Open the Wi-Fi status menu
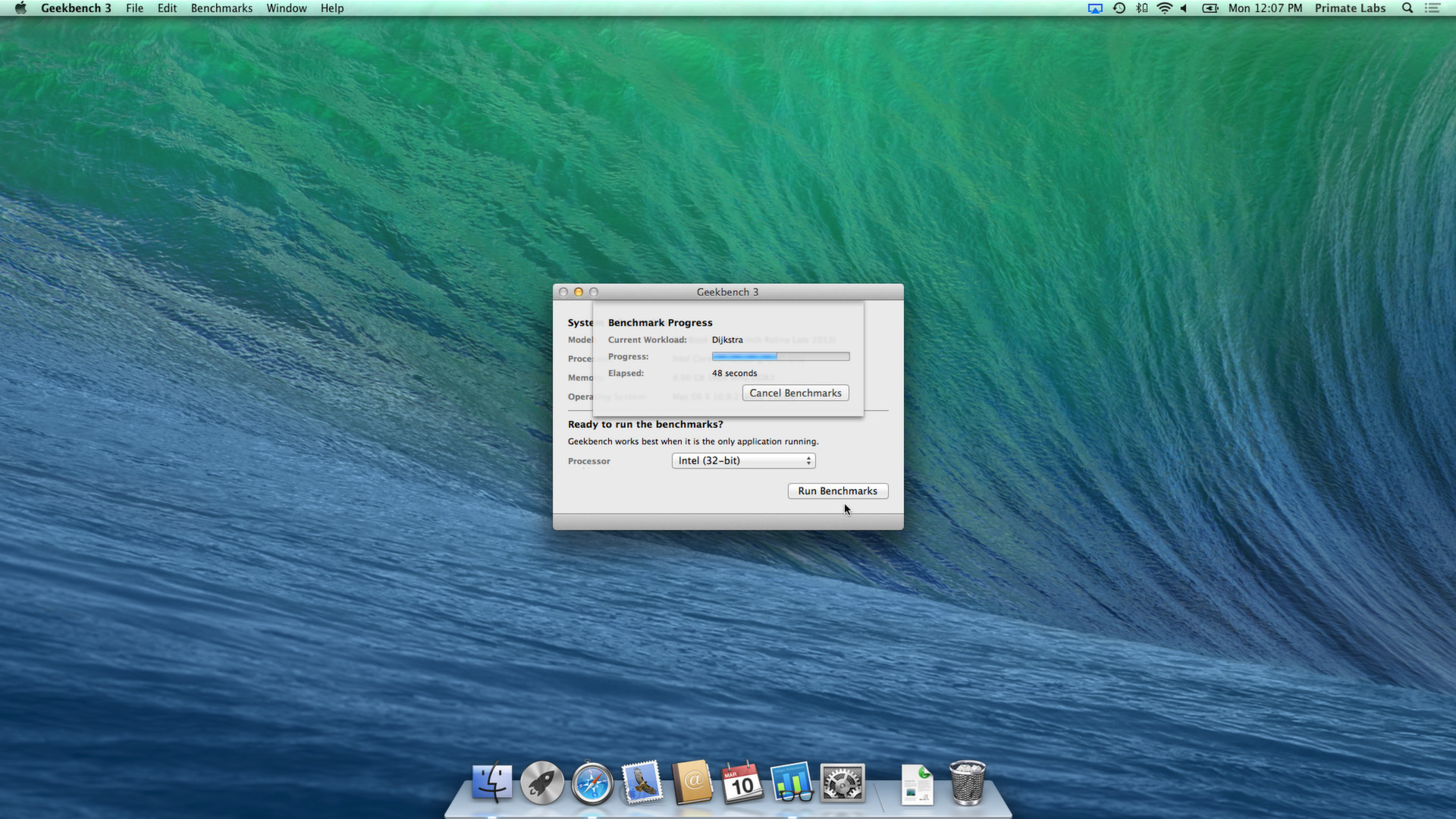 1164,8
